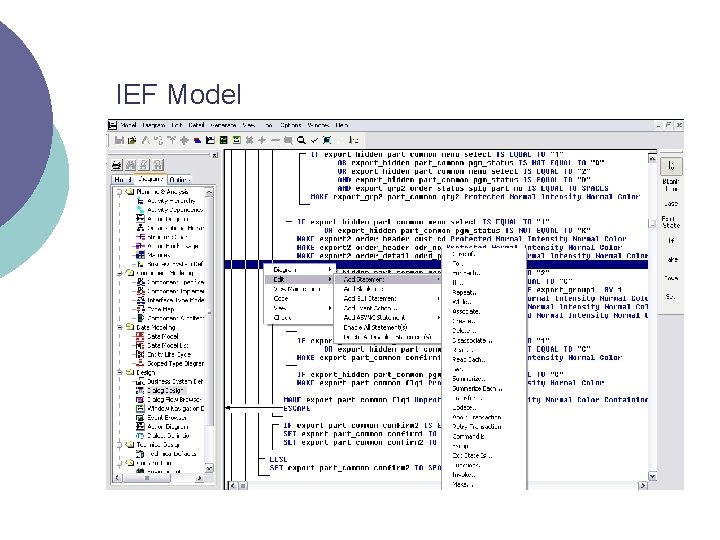
Task: Click the pointer tool in right palette
Action: pos(671,166)
